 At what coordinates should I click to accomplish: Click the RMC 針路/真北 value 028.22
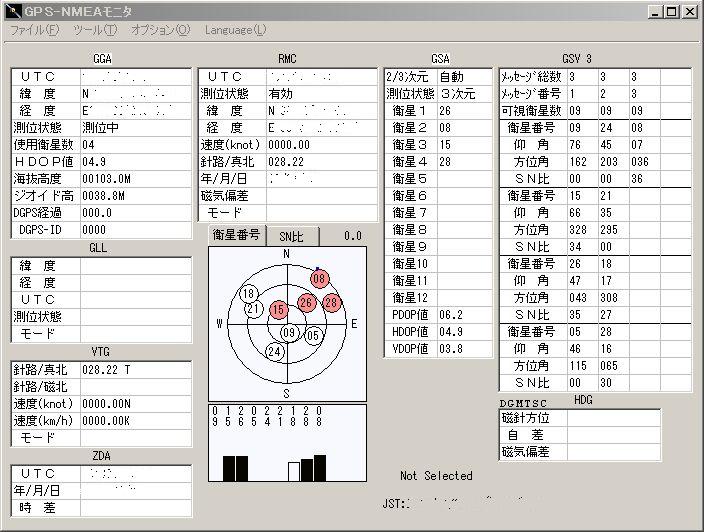(286, 162)
